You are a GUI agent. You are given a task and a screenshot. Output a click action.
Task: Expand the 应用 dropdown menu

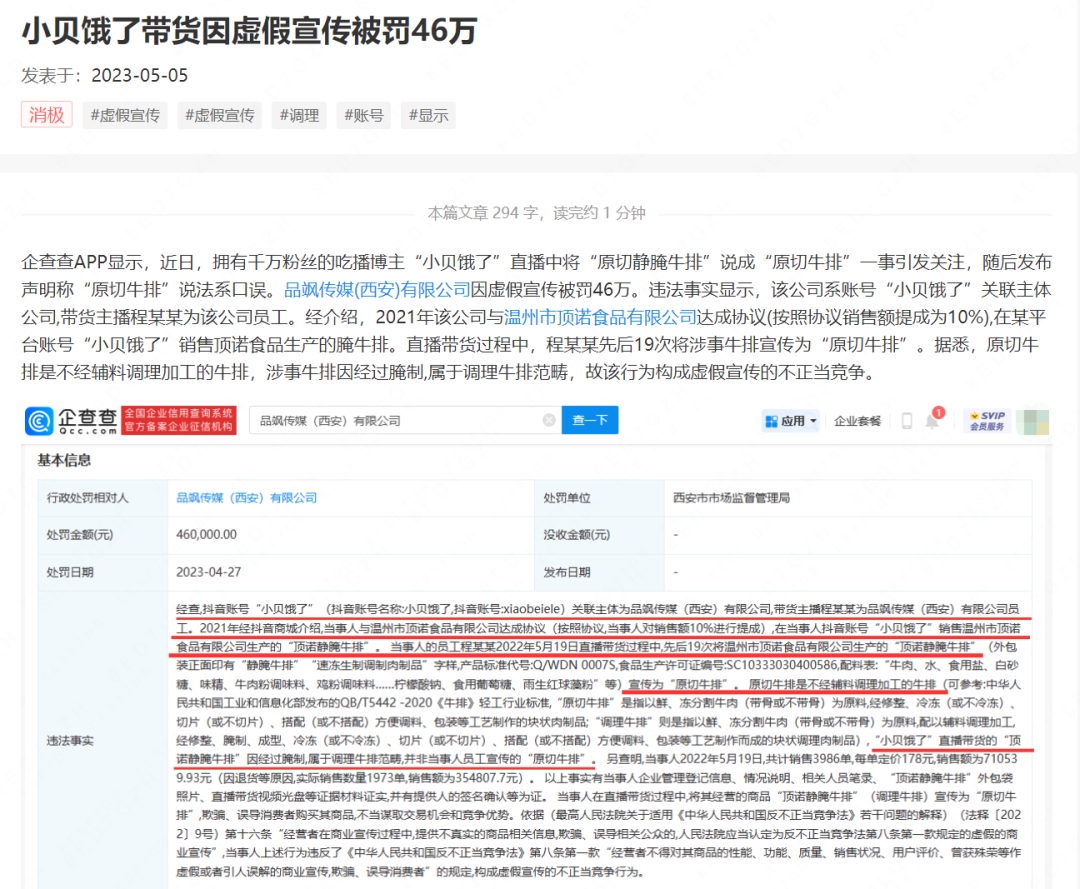click(791, 421)
